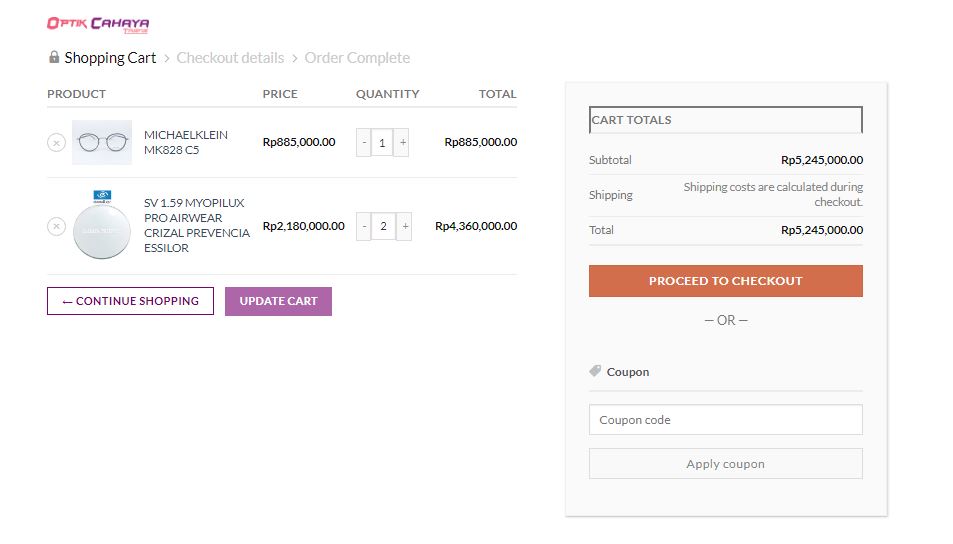Screen dimensions: 953x544
Task: Click the Michaelklein quantity number field
Action: (x=383, y=143)
